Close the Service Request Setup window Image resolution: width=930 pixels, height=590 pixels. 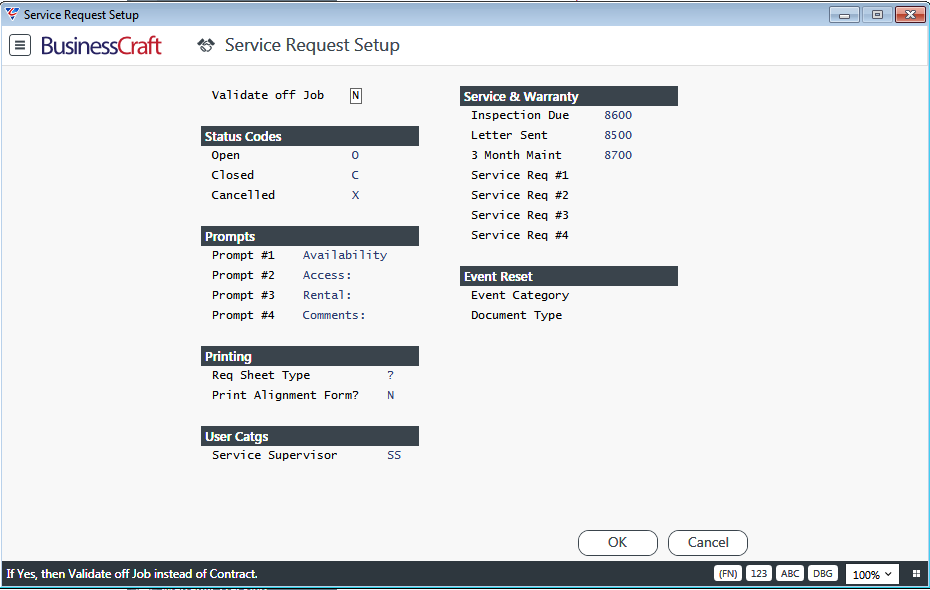(x=910, y=15)
